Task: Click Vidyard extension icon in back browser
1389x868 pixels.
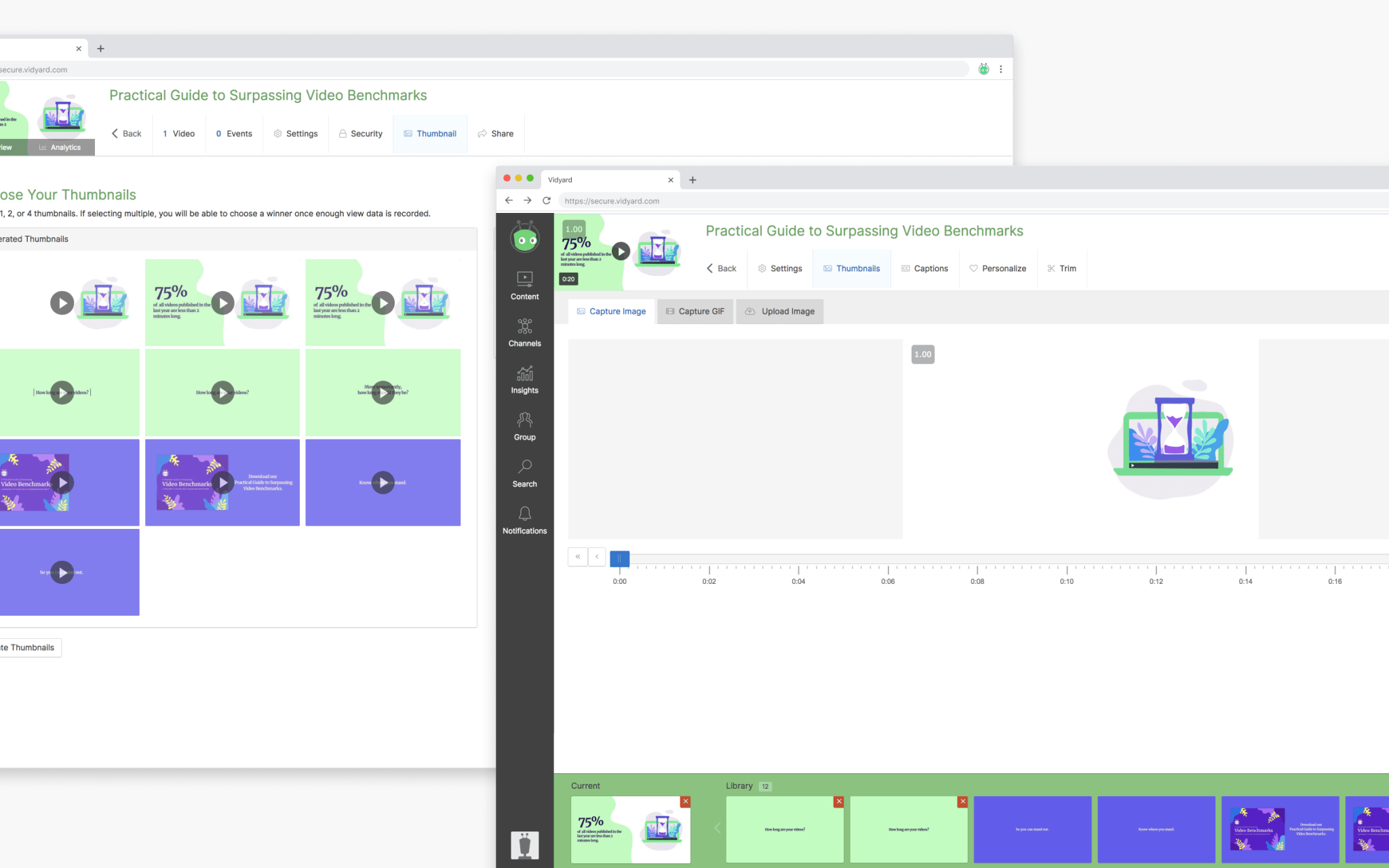Action: point(983,69)
